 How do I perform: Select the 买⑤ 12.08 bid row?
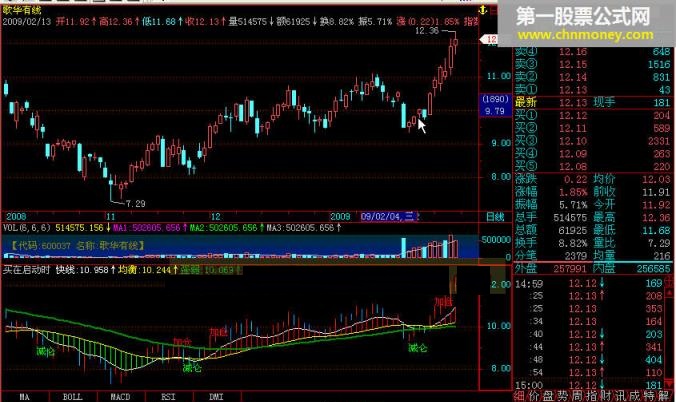click(x=593, y=166)
